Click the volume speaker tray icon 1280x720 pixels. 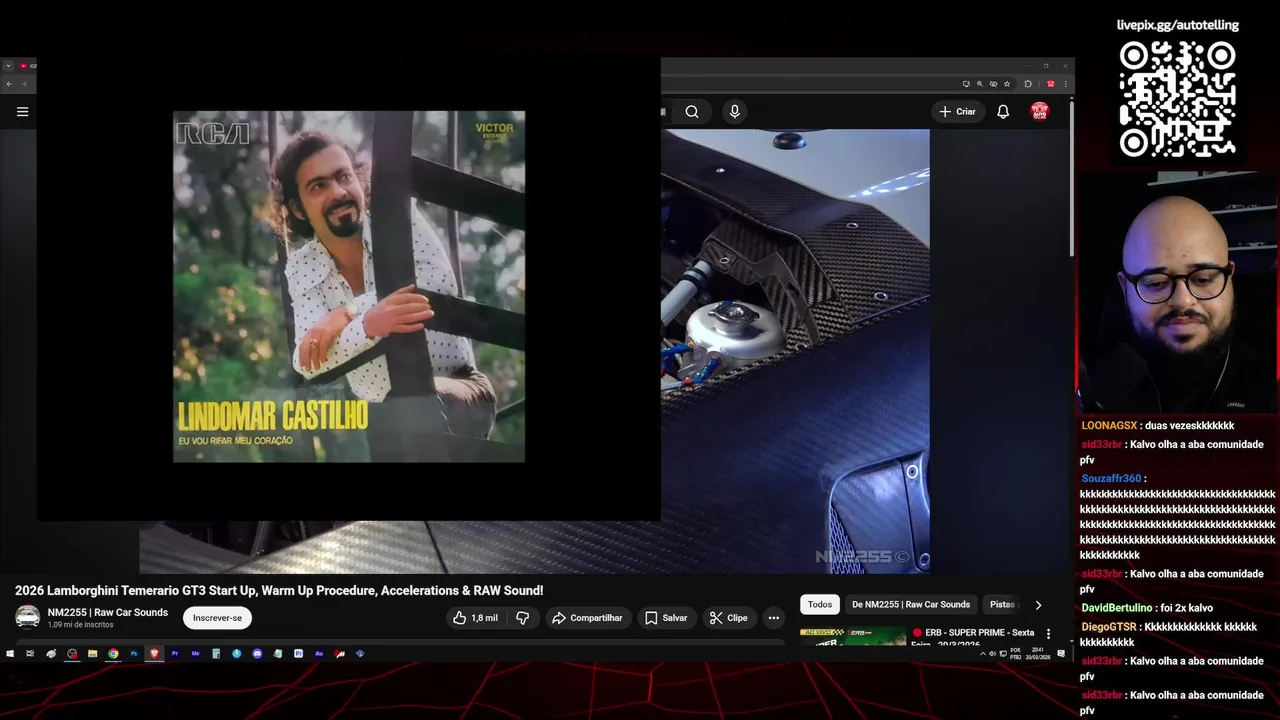(992, 654)
